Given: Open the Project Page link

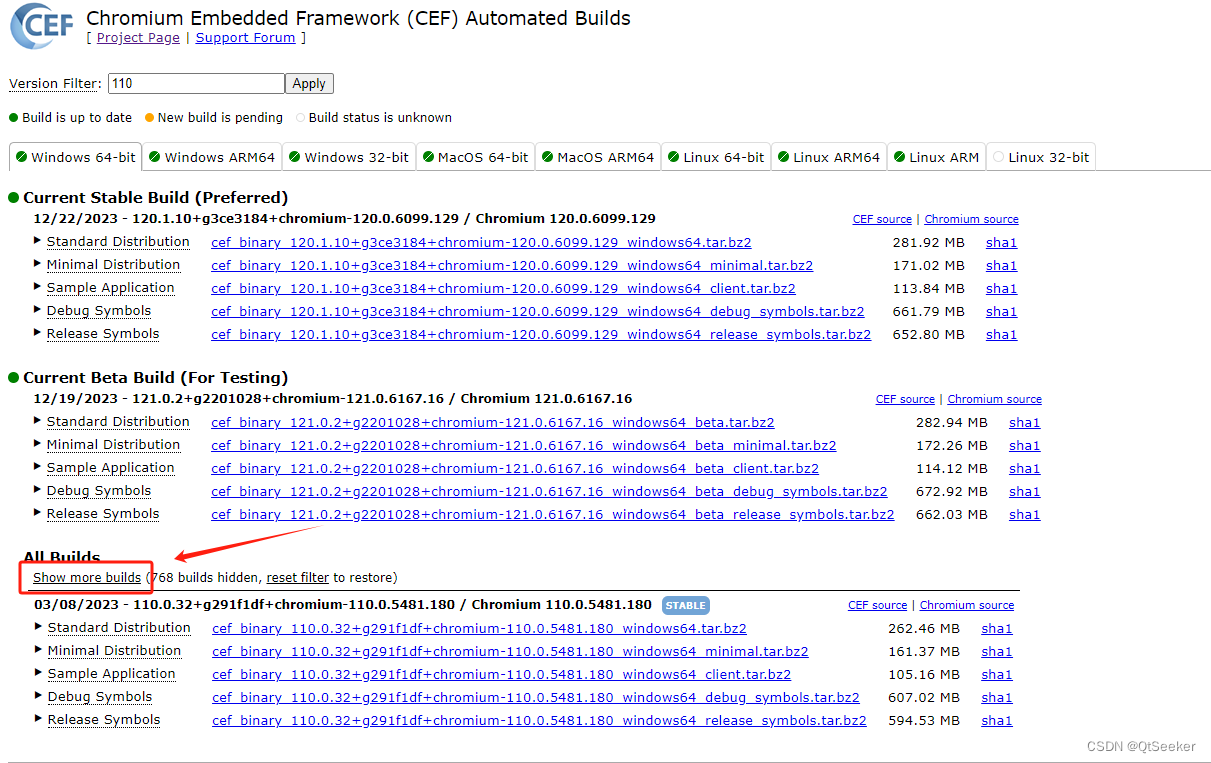Looking at the screenshot, I should 138,38.
